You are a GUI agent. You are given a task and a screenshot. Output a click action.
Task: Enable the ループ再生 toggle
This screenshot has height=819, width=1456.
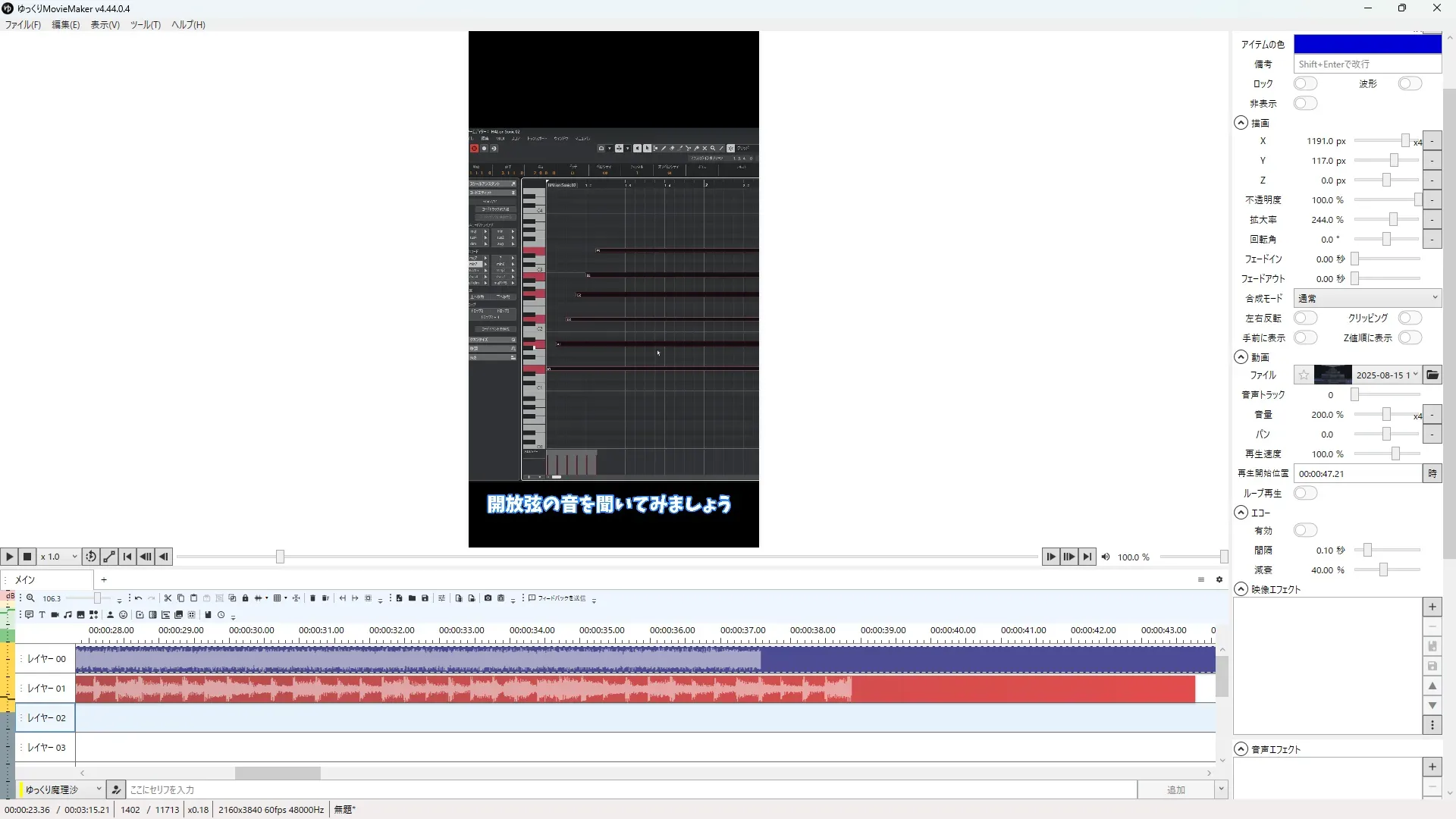[x=1304, y=493]
